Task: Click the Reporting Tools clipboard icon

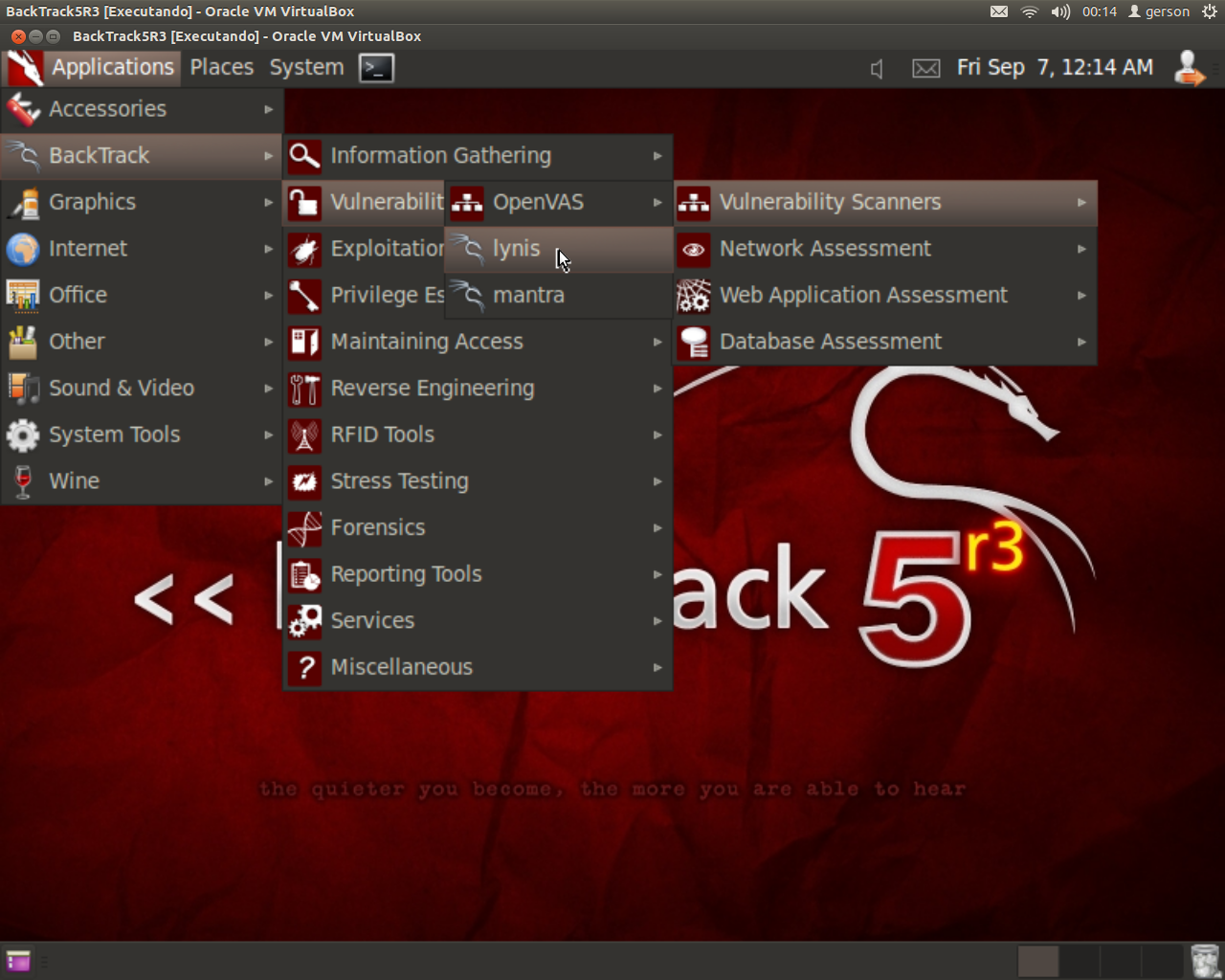Action: pyautogui.click(x=304, y=574)
